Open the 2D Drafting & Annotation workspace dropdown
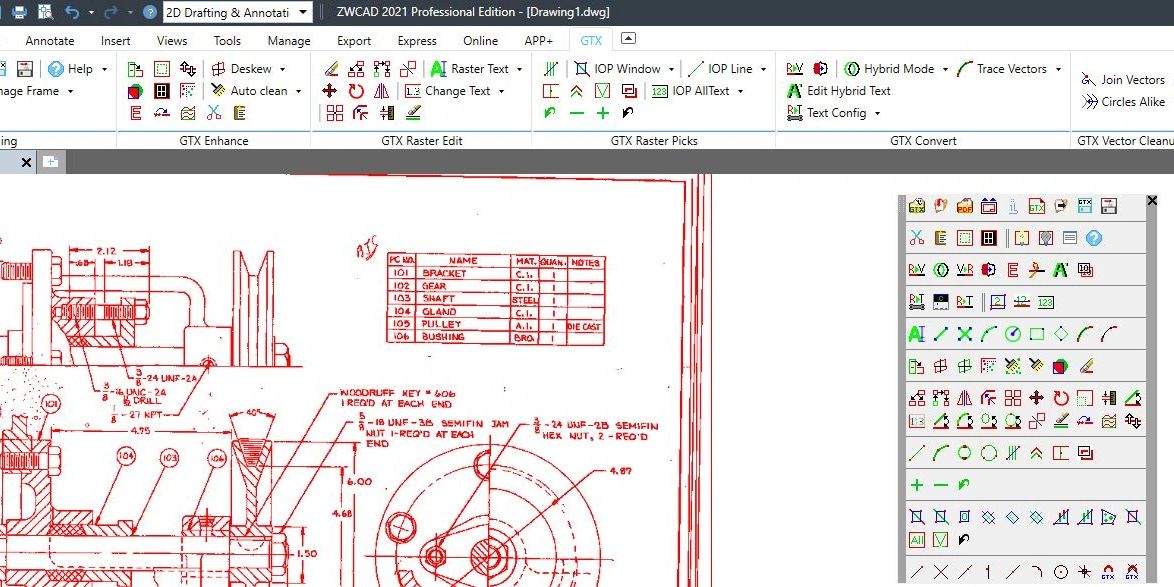The width and height of the screenshot is (1174, 587). 302,12
